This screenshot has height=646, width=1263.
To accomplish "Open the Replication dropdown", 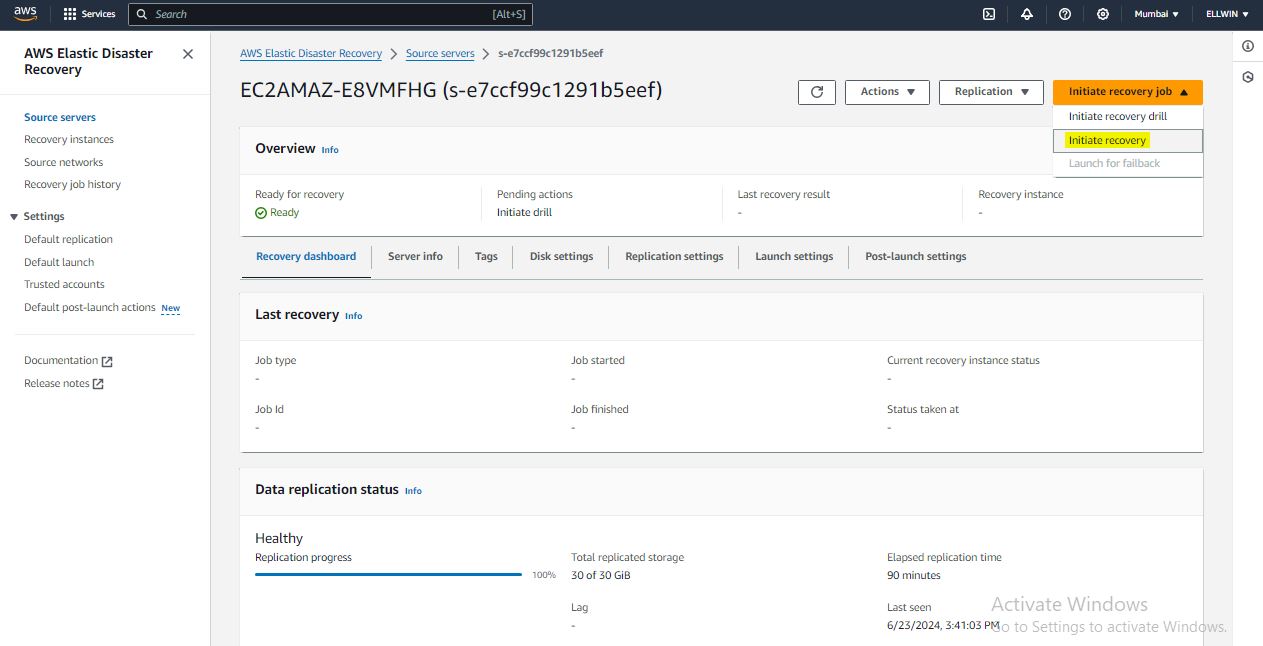I will [x=991, y=92].
